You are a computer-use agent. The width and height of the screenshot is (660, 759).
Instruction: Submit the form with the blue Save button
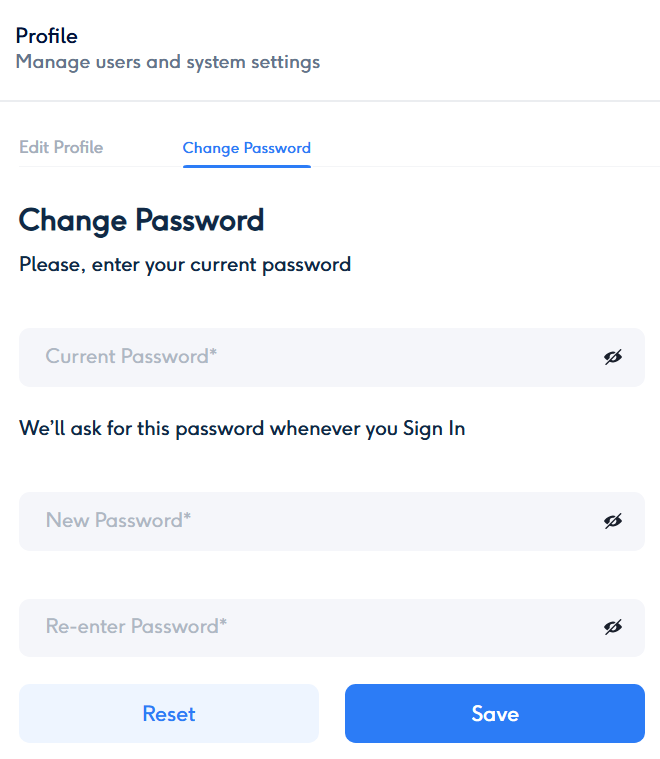coord(495,714)
